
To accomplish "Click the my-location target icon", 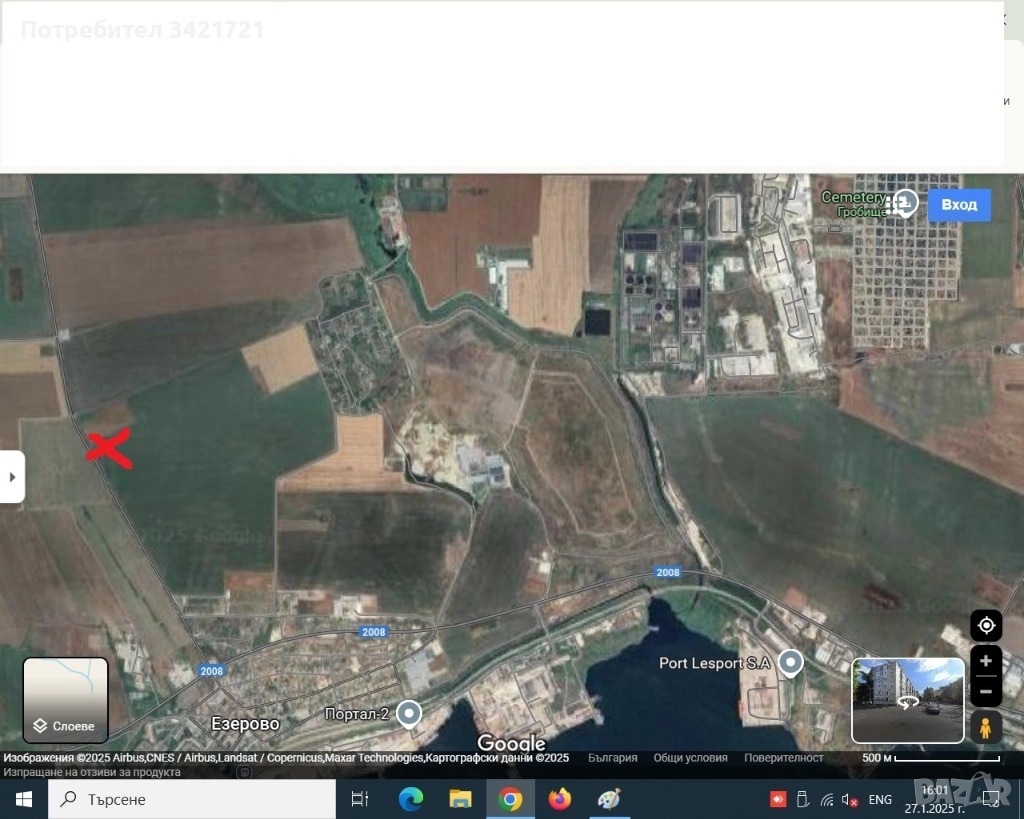I will (x=986, y=626).
